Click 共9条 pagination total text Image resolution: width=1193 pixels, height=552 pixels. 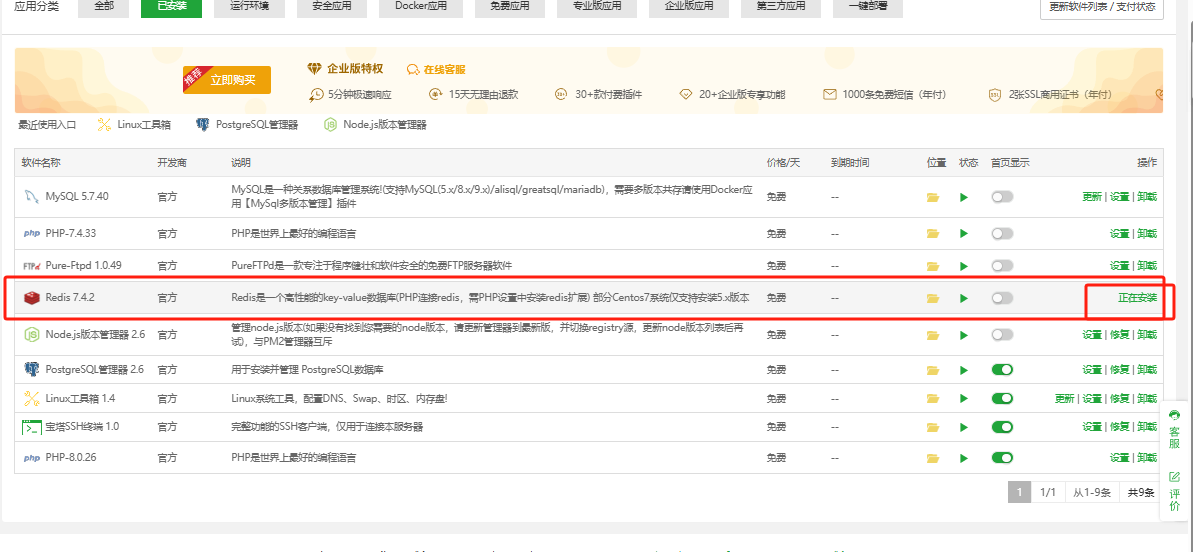(1141, 493)
